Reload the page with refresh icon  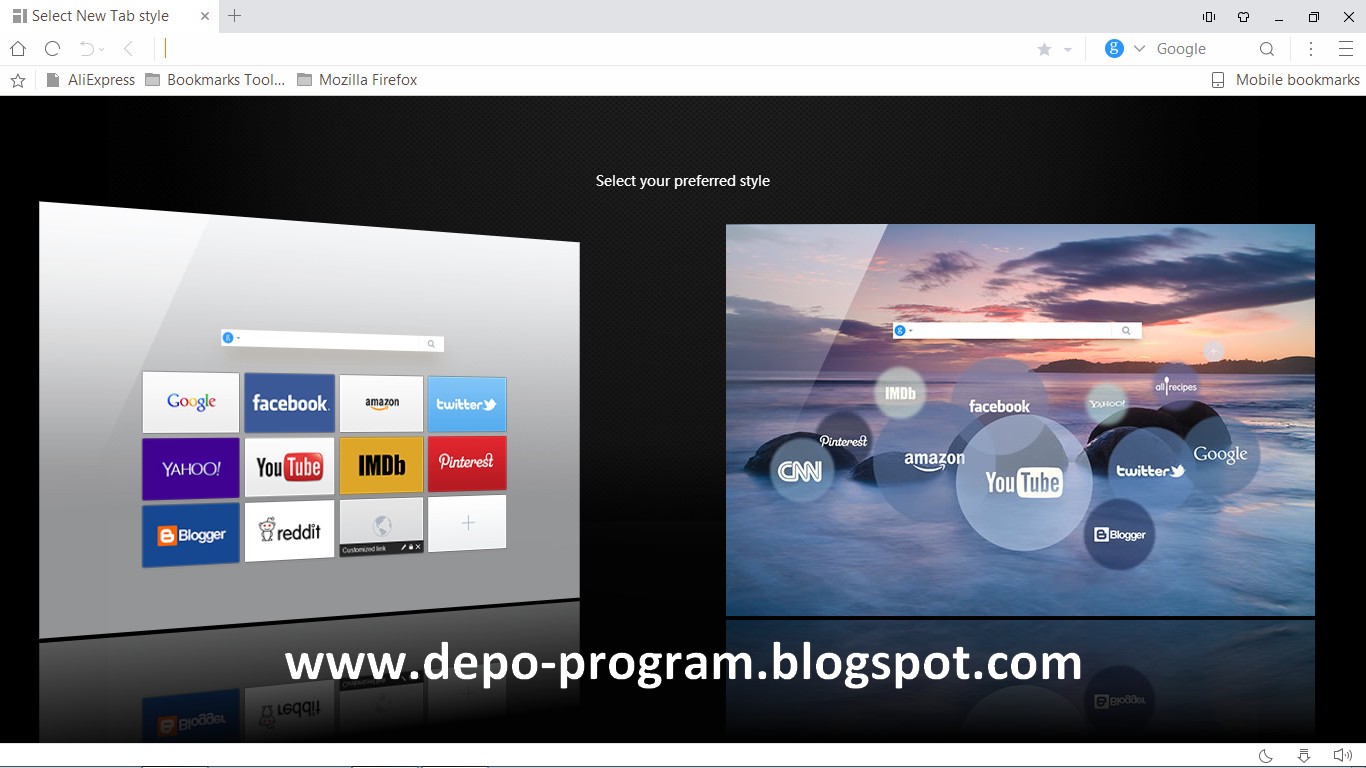pyautogui.click(x=53, y=49)
